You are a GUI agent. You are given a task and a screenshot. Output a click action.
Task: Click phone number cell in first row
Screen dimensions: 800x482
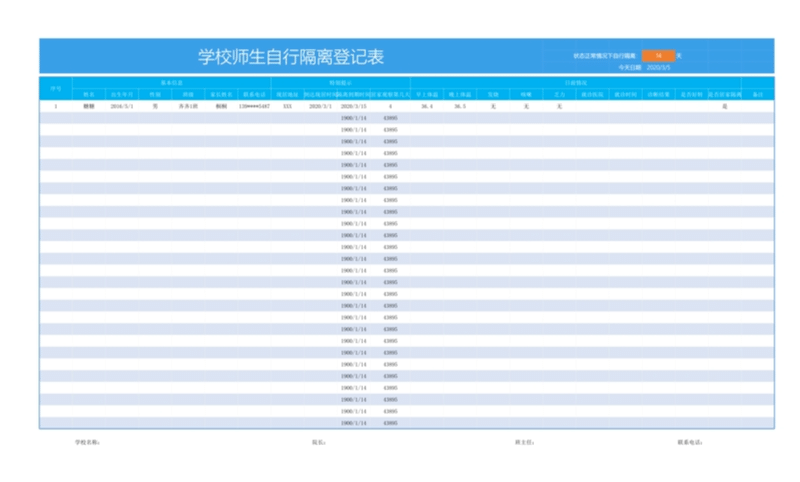click(x=254, y=105)
